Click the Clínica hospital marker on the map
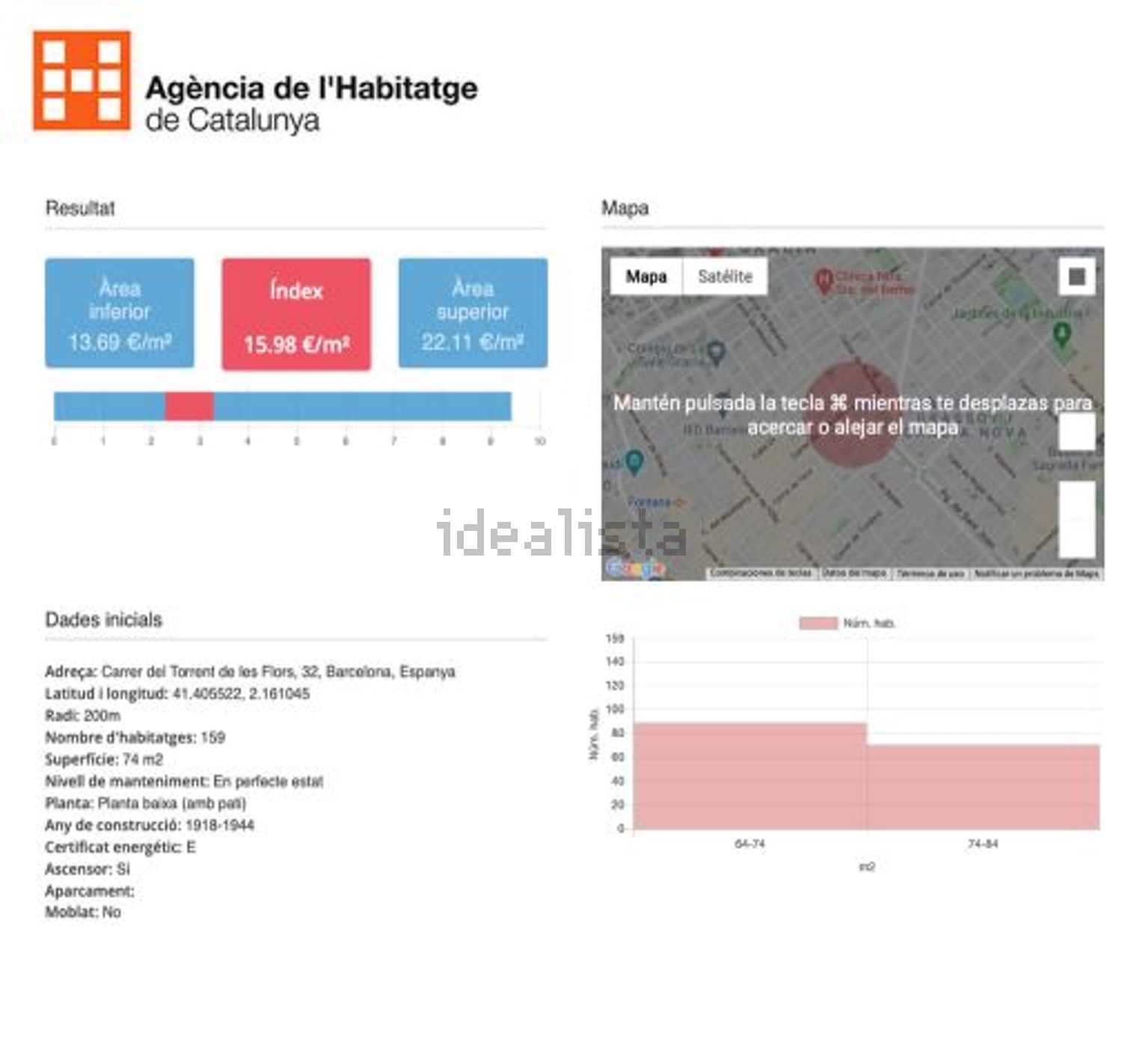 click(x=823, y=281)
